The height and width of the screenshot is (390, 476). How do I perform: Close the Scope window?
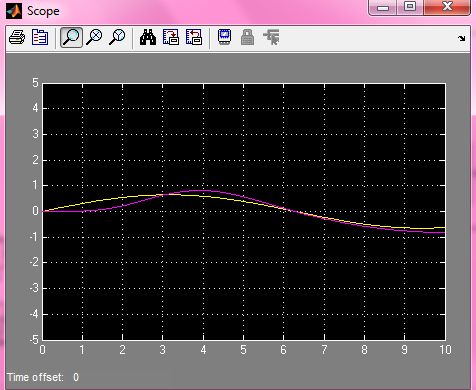point(447,7)
